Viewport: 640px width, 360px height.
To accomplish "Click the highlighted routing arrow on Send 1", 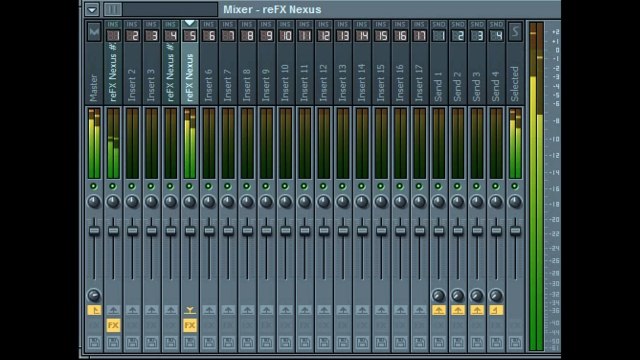I will pos(439,310).
